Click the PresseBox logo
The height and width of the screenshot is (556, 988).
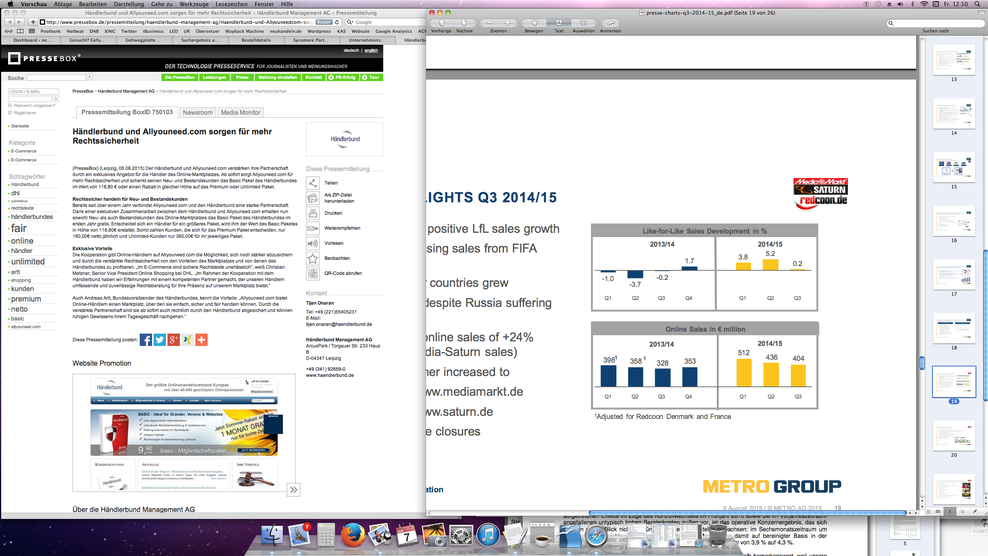pyautogui.click(x=44, y=58)
